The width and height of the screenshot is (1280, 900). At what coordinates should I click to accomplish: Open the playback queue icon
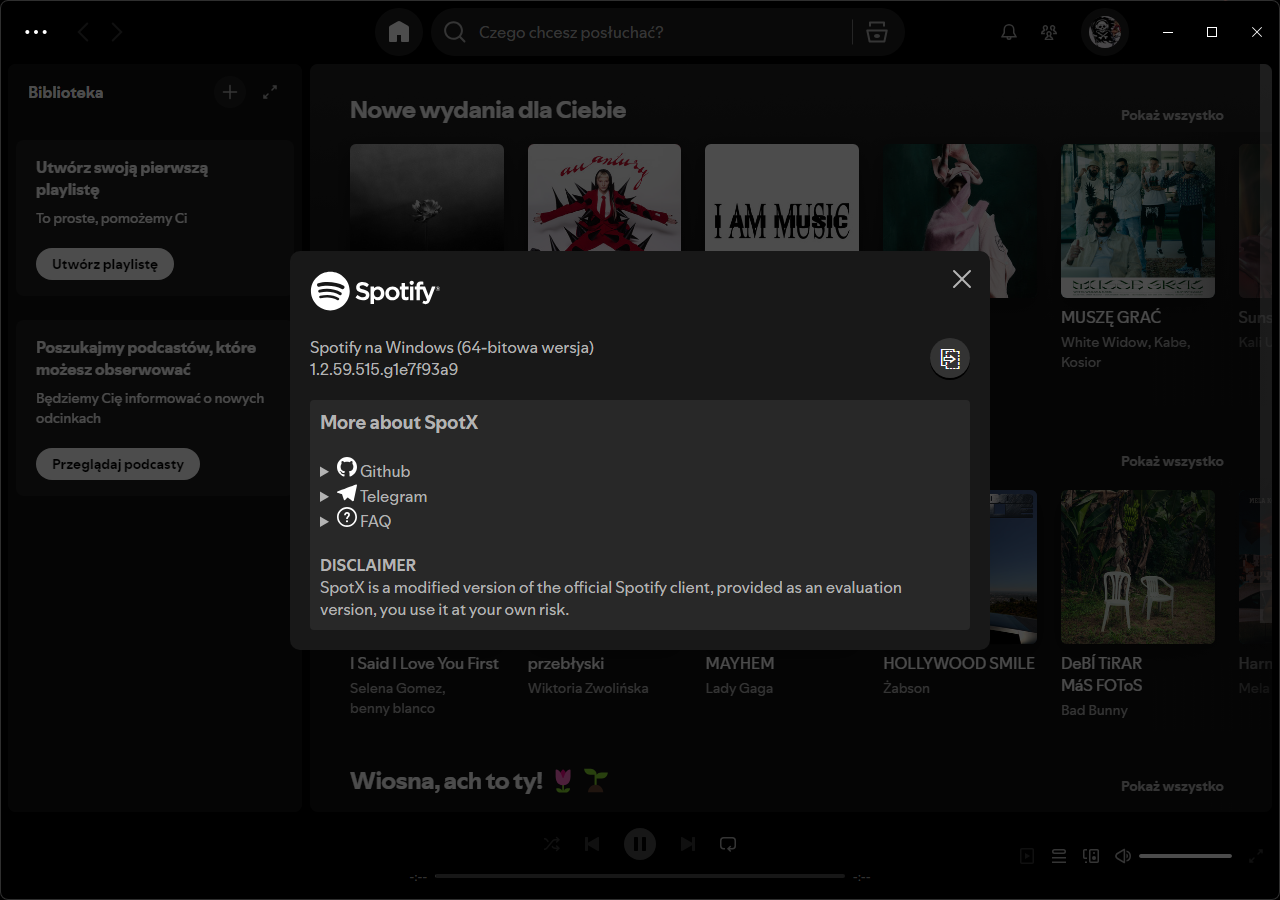(x=1059, y=856)
